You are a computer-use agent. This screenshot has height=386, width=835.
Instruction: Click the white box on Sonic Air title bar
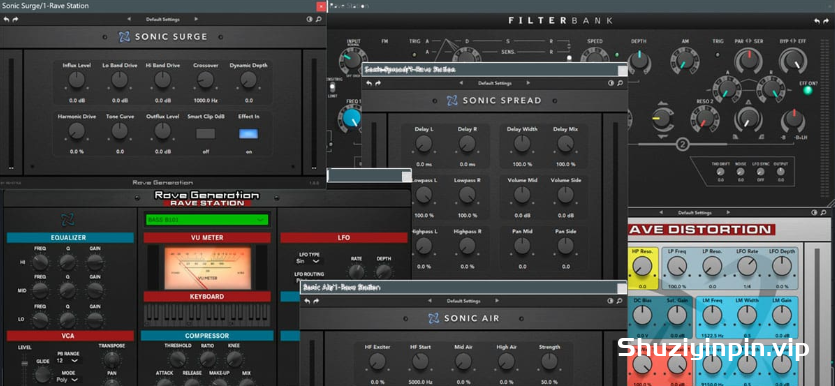coord(621,288)
